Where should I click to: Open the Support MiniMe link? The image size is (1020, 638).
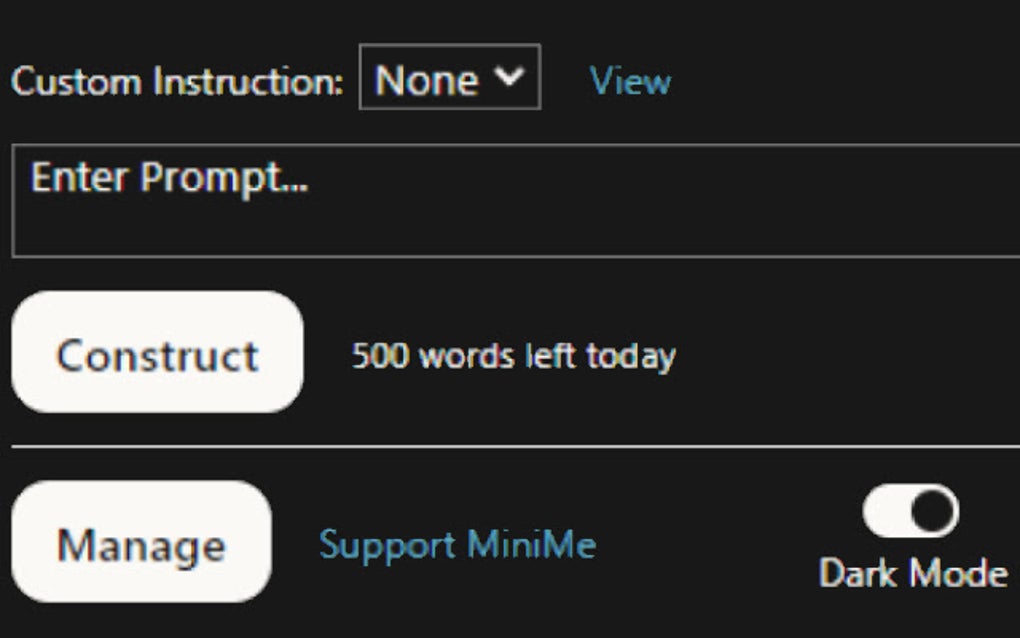click(x=457, y=545)
